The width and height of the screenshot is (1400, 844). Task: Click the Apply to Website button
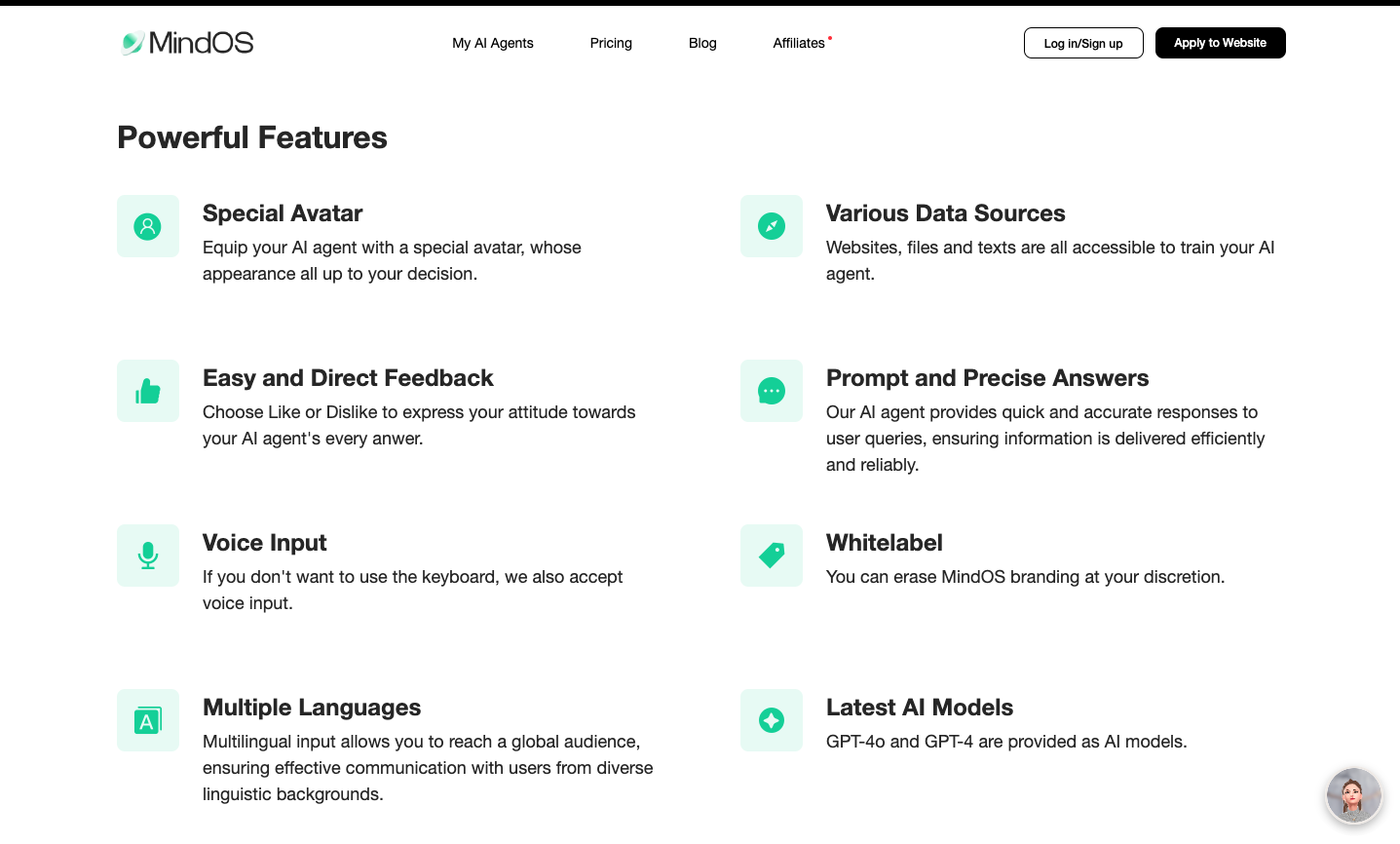tap(1220, 43)
